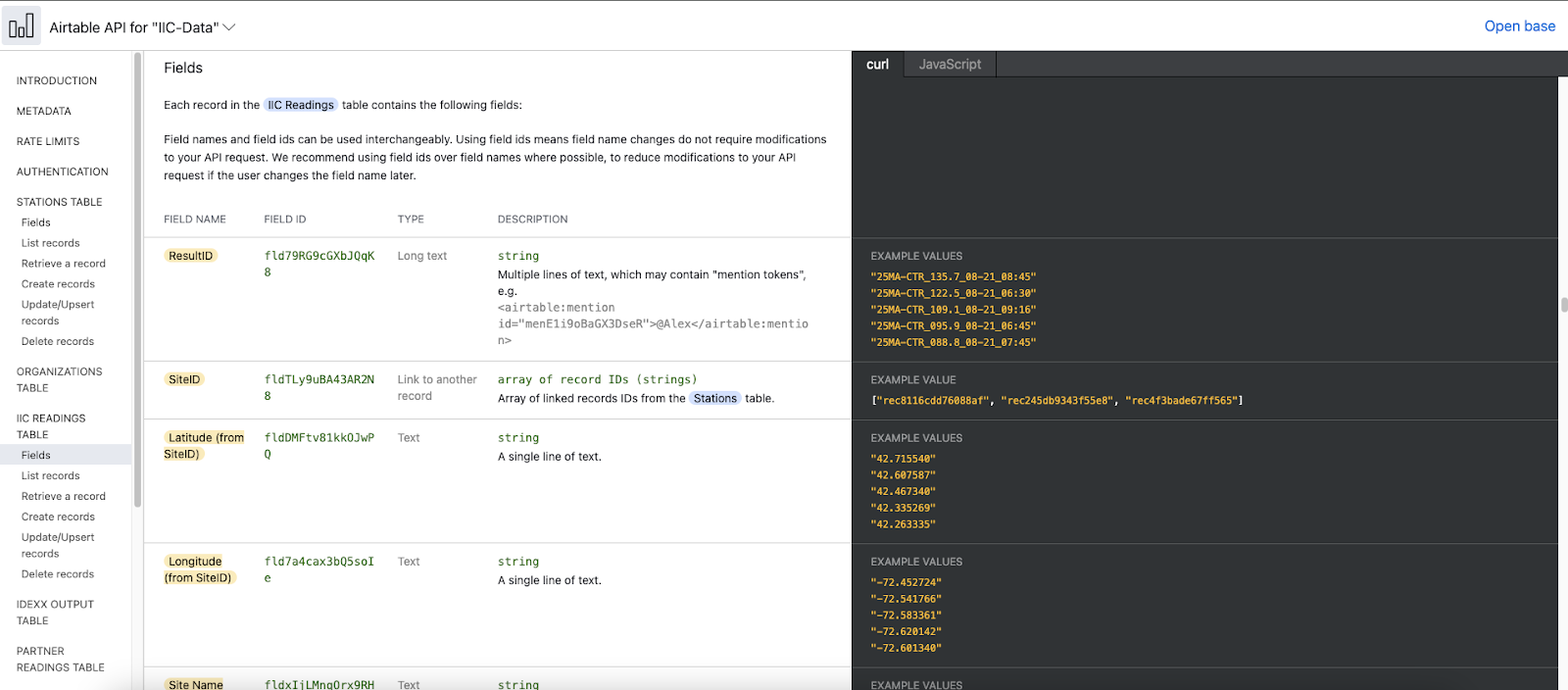Open Create records under Stations Table
This screenshot has height=690, width=1568.
coord(58,285)
